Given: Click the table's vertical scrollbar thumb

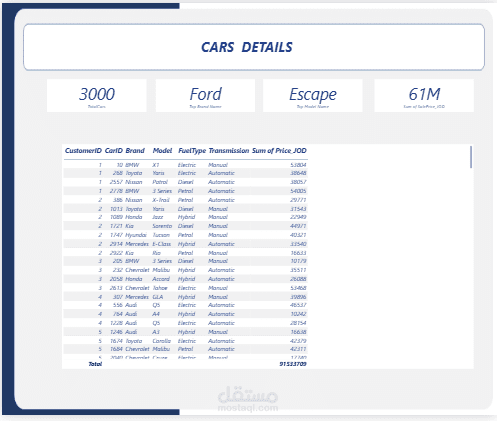Looking at the screenshot, I should tap(471, 157).
